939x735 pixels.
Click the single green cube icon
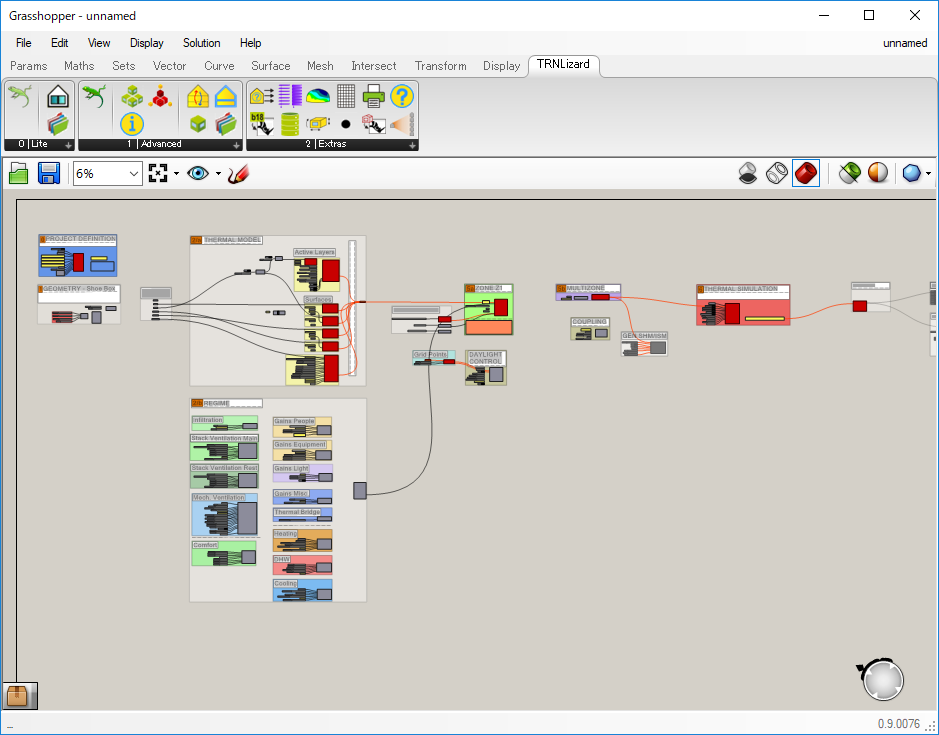pyautogui.click(x=198, y=124)
